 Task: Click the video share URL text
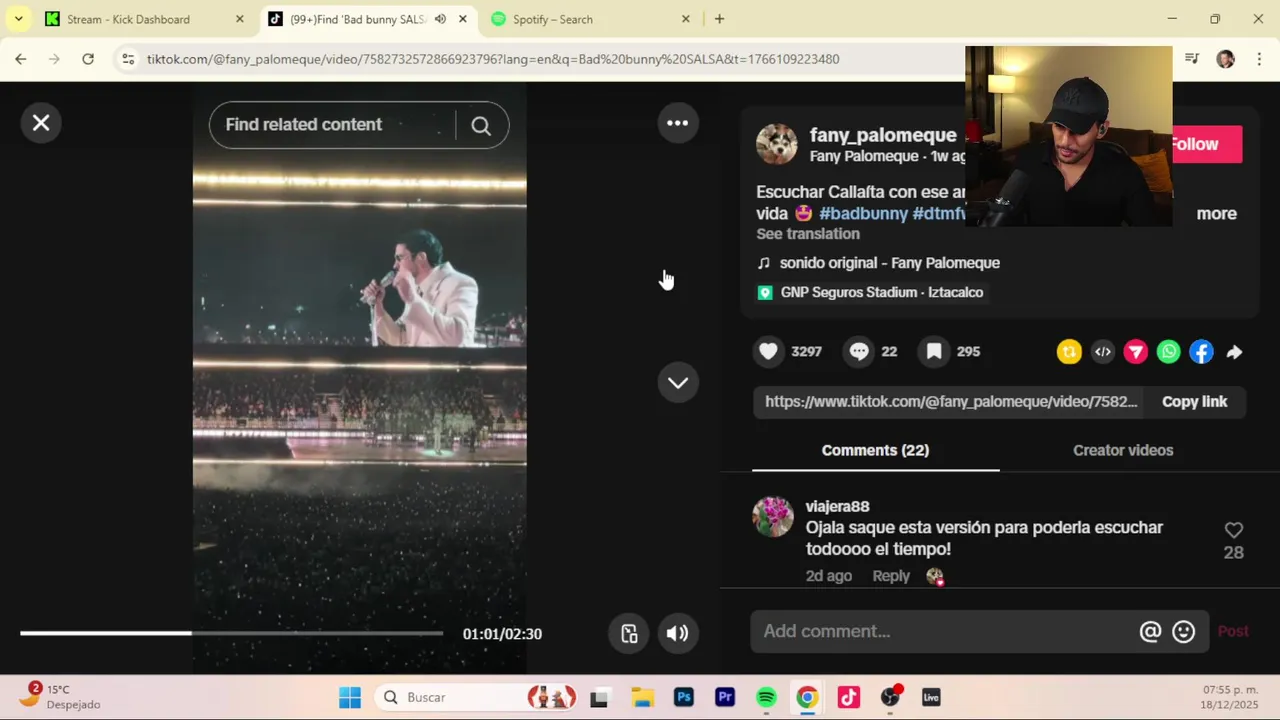[x=951, y=401]
